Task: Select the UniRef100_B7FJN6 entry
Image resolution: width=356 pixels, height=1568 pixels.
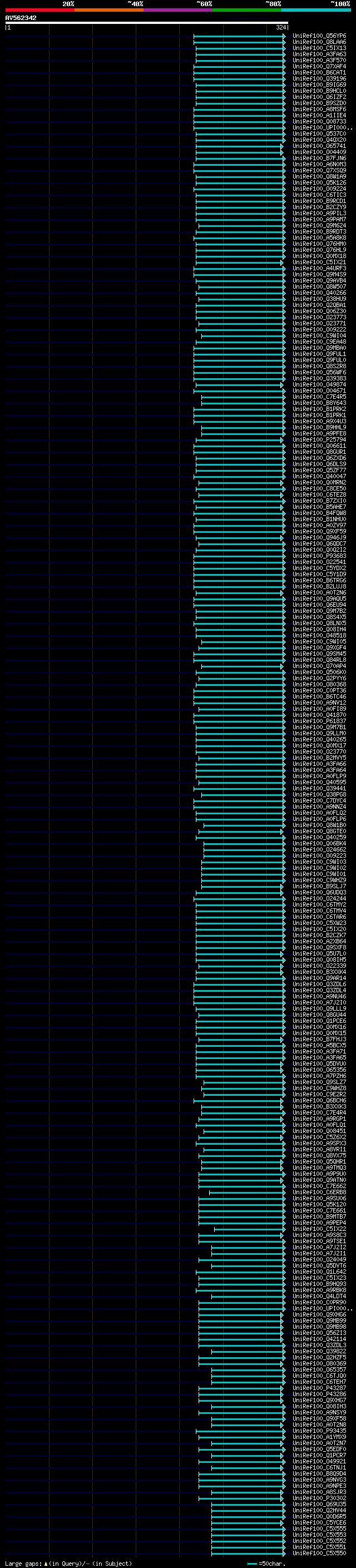Action: click(319, 159)
